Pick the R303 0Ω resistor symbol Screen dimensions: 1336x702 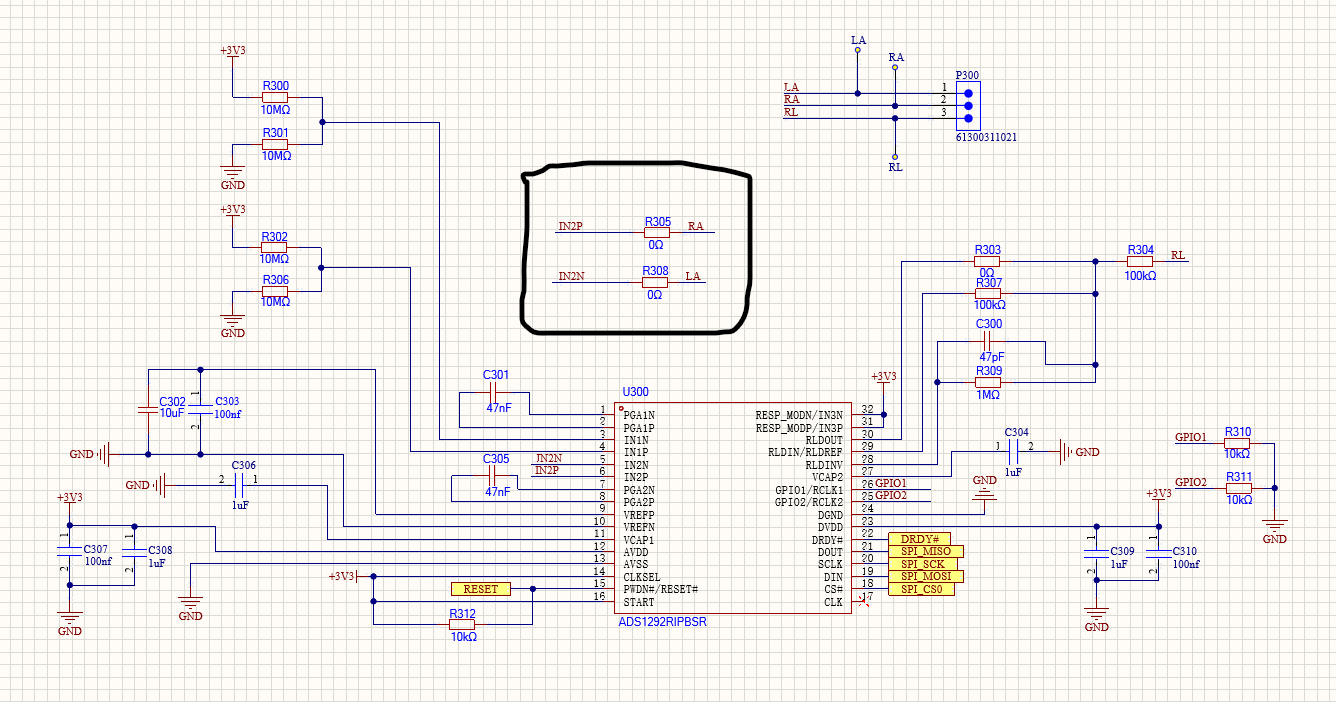987,261
